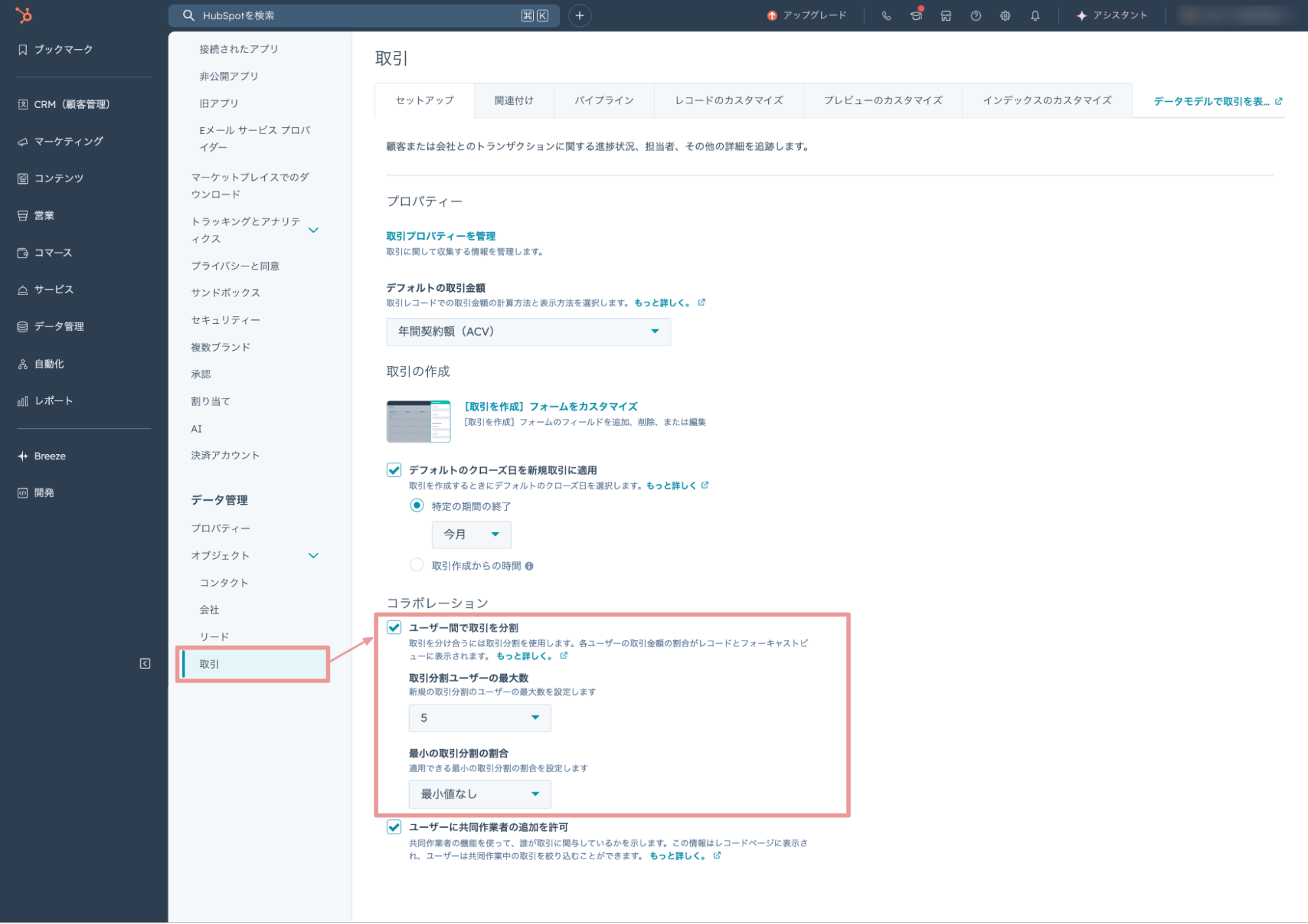Open 年間契約額（ACV）dropdown
Image resolution: width=1308 pixels, height=924 pixels.
pyautogui.click(x=527, y=331)
